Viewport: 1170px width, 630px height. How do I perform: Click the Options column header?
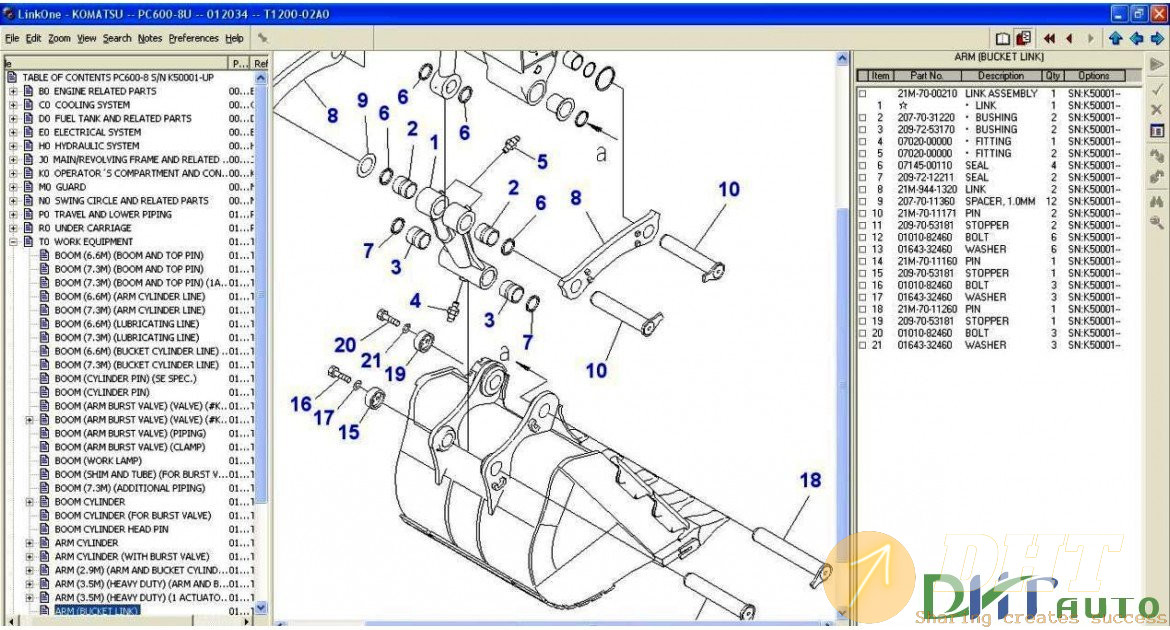pyautogui.click(x=1095, y=75)
